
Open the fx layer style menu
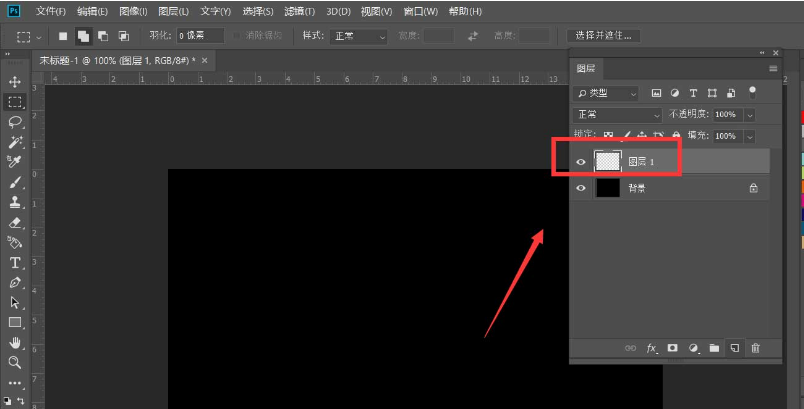pyautogui.click(x=652, y=348)
